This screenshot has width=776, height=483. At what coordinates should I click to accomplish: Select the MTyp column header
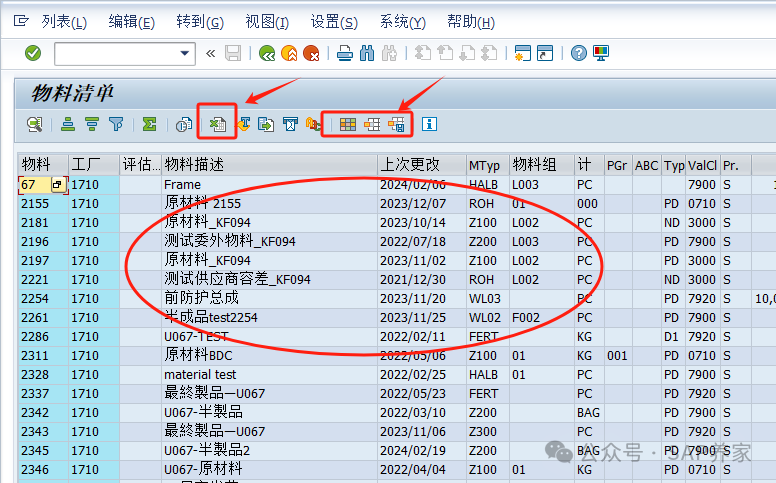coord(488,164)
